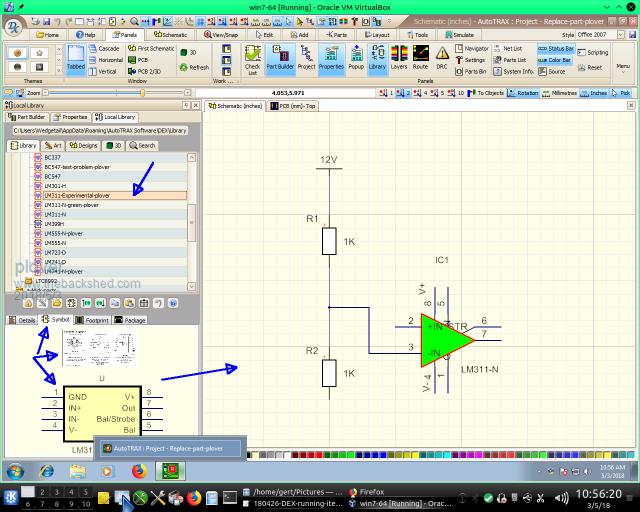The image size is (640, 512).
Task: Click the Layers panel icon
Action: tap(399, 59)
